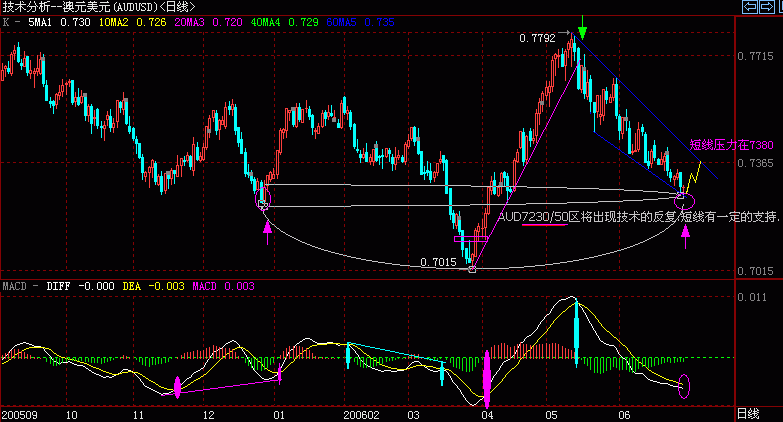Click the MACD indicator name label
This screenshot has height=422, width=783.
pos(14,286)
